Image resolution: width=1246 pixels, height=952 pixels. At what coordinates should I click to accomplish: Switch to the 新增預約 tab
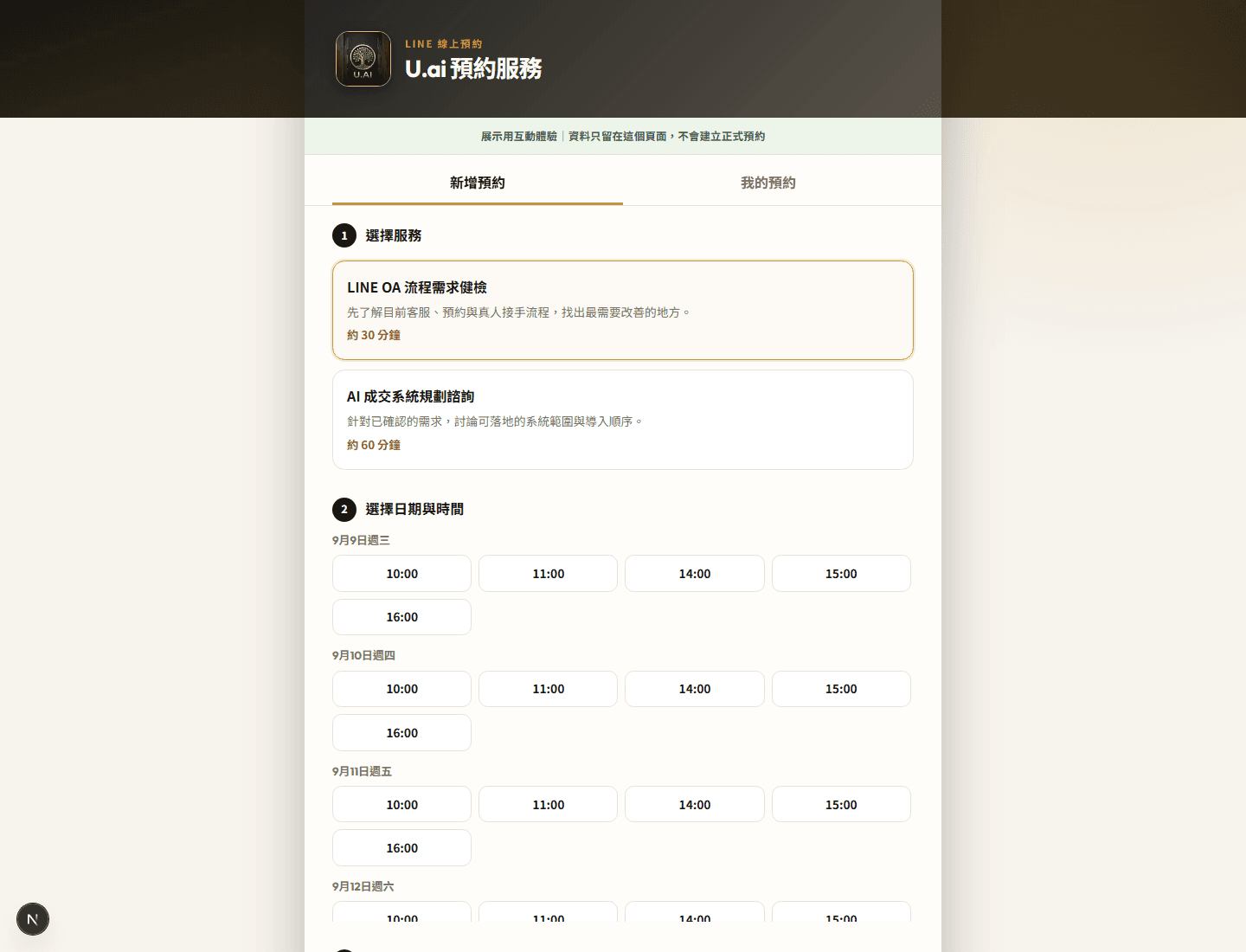point(478,183)
